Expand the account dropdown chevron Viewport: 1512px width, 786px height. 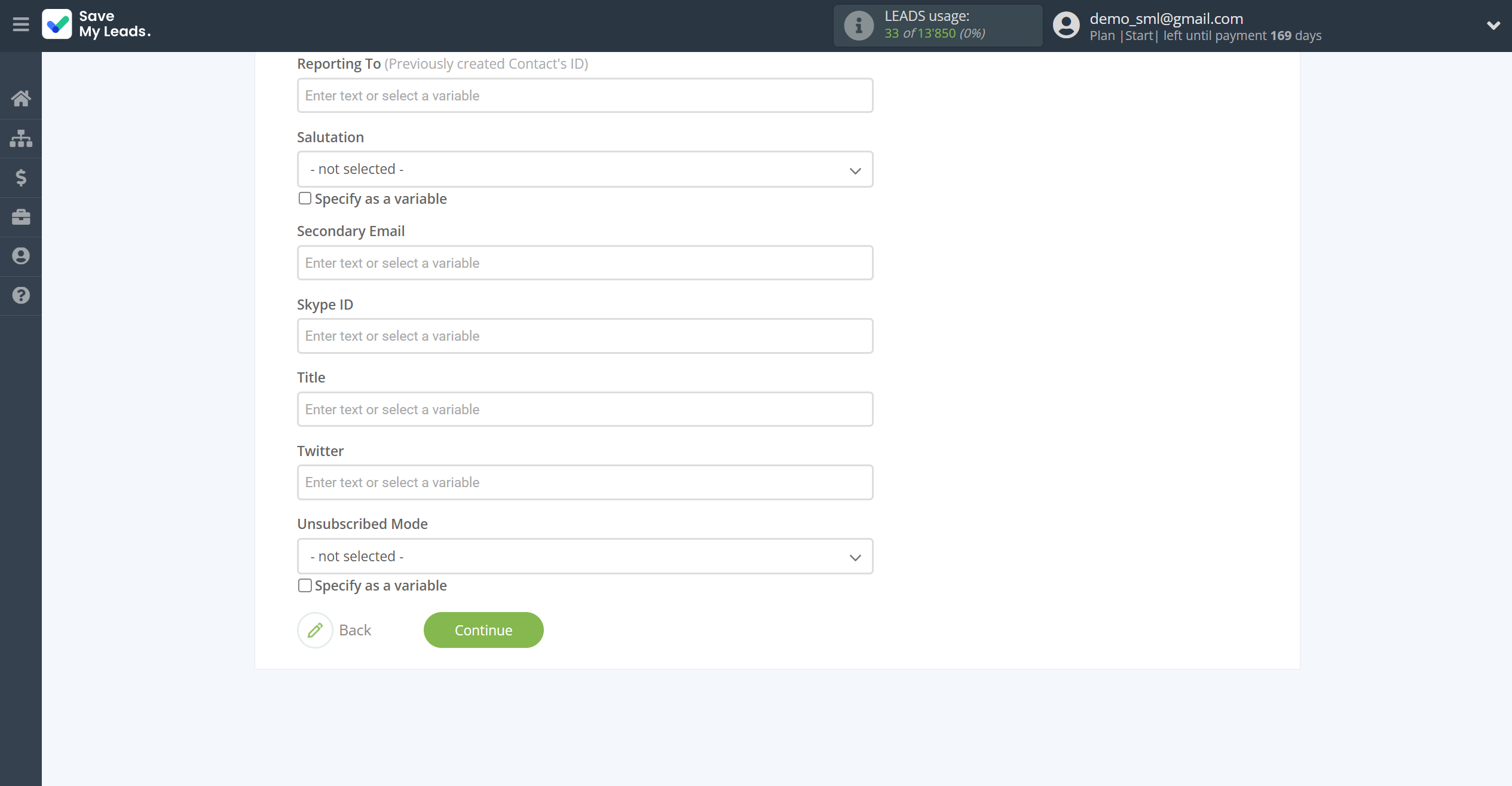pyautogui.click(x=1493, y=26)
